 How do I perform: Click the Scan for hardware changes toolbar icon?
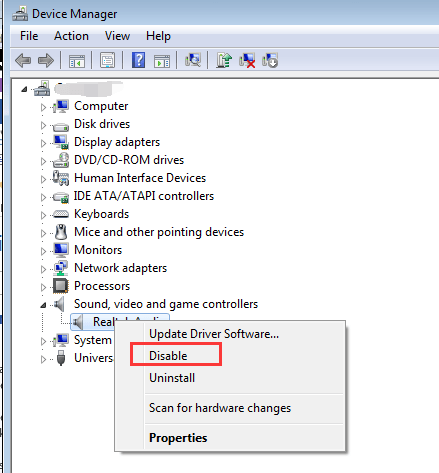point(193,60)
